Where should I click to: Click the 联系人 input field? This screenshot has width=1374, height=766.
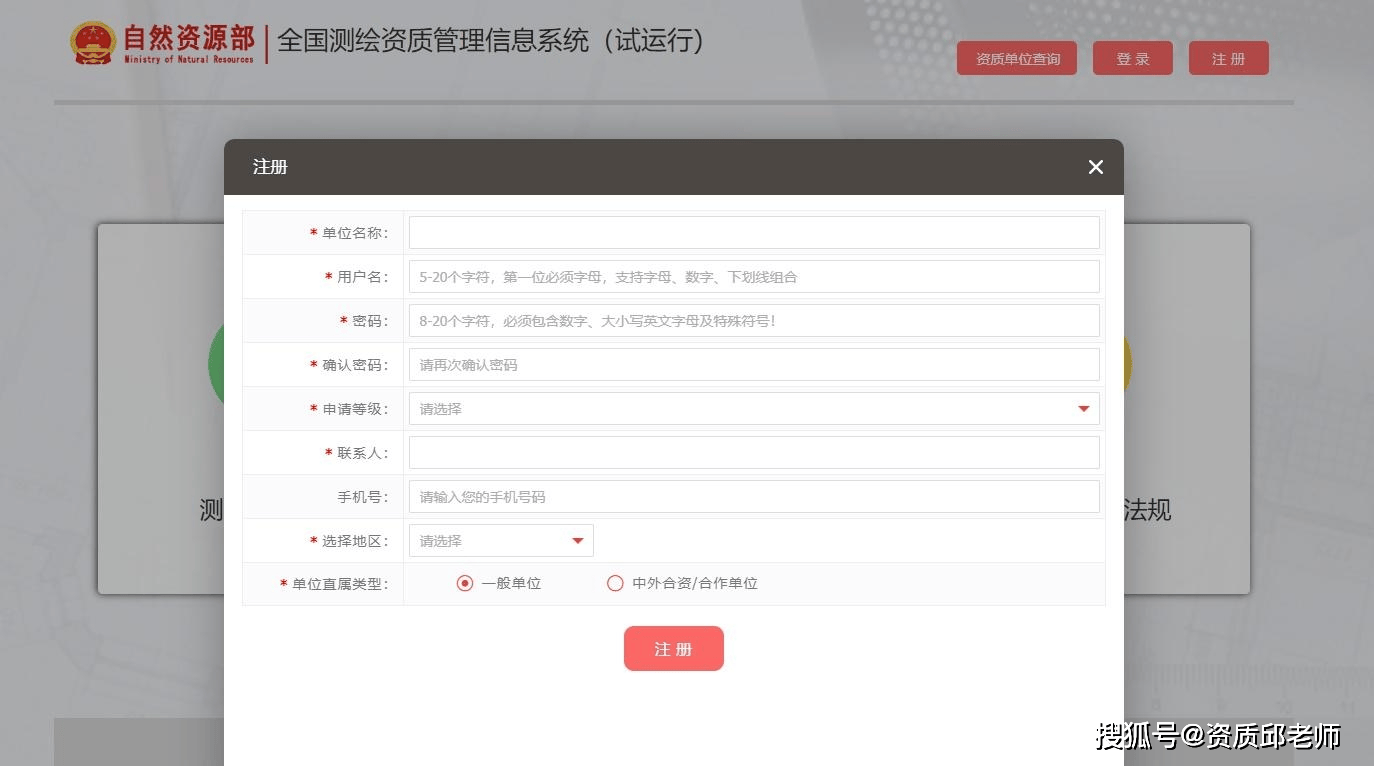[x=754, y=453]
